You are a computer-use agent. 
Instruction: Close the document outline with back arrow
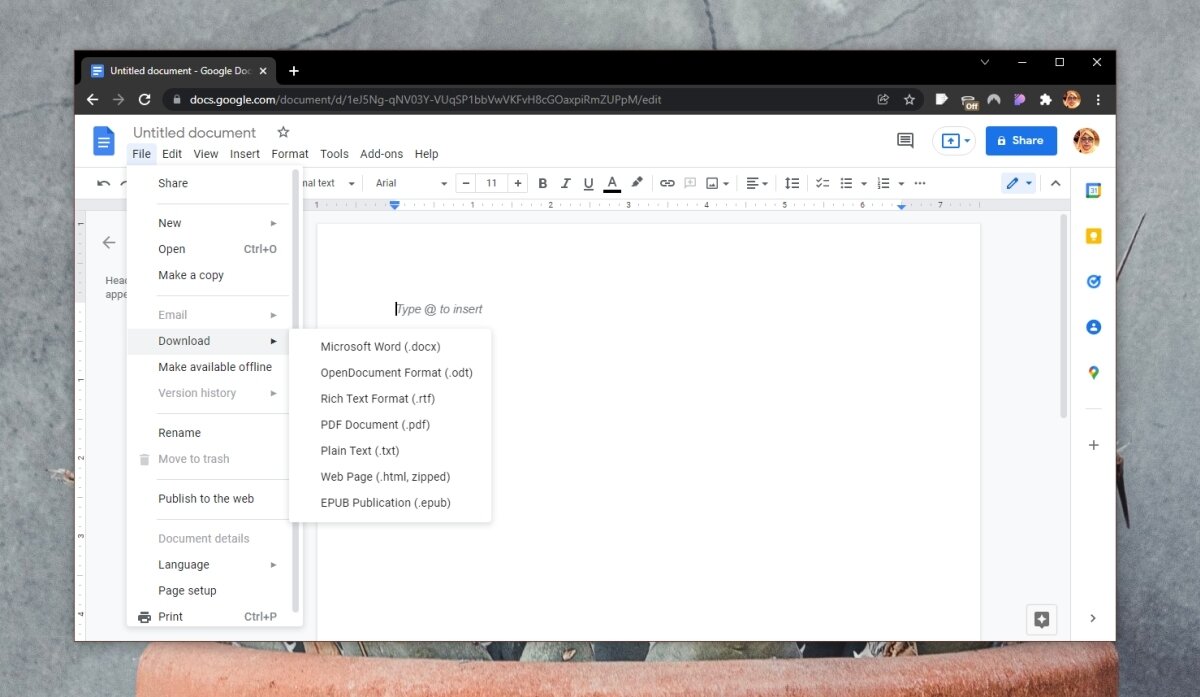tap(109, 242)
